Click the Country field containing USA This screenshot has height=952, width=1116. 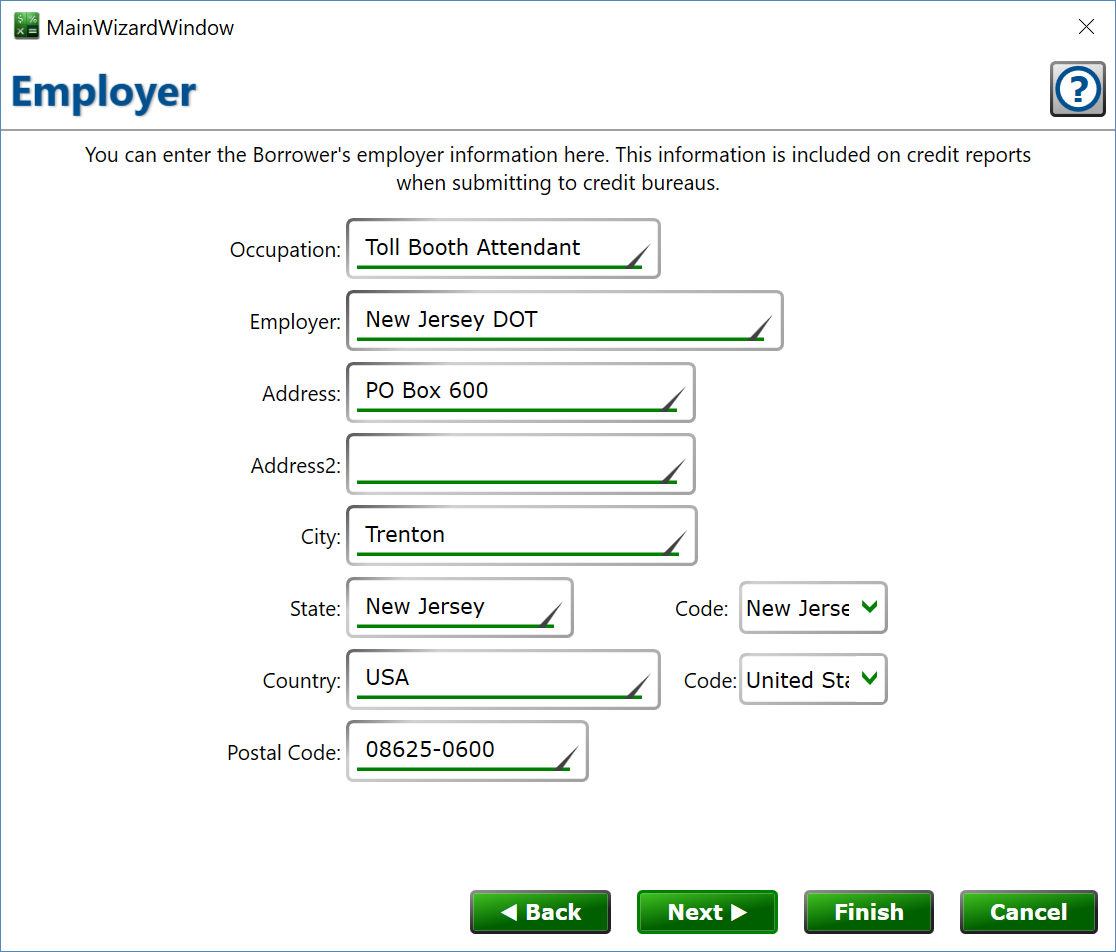click(x=503, y=679)
